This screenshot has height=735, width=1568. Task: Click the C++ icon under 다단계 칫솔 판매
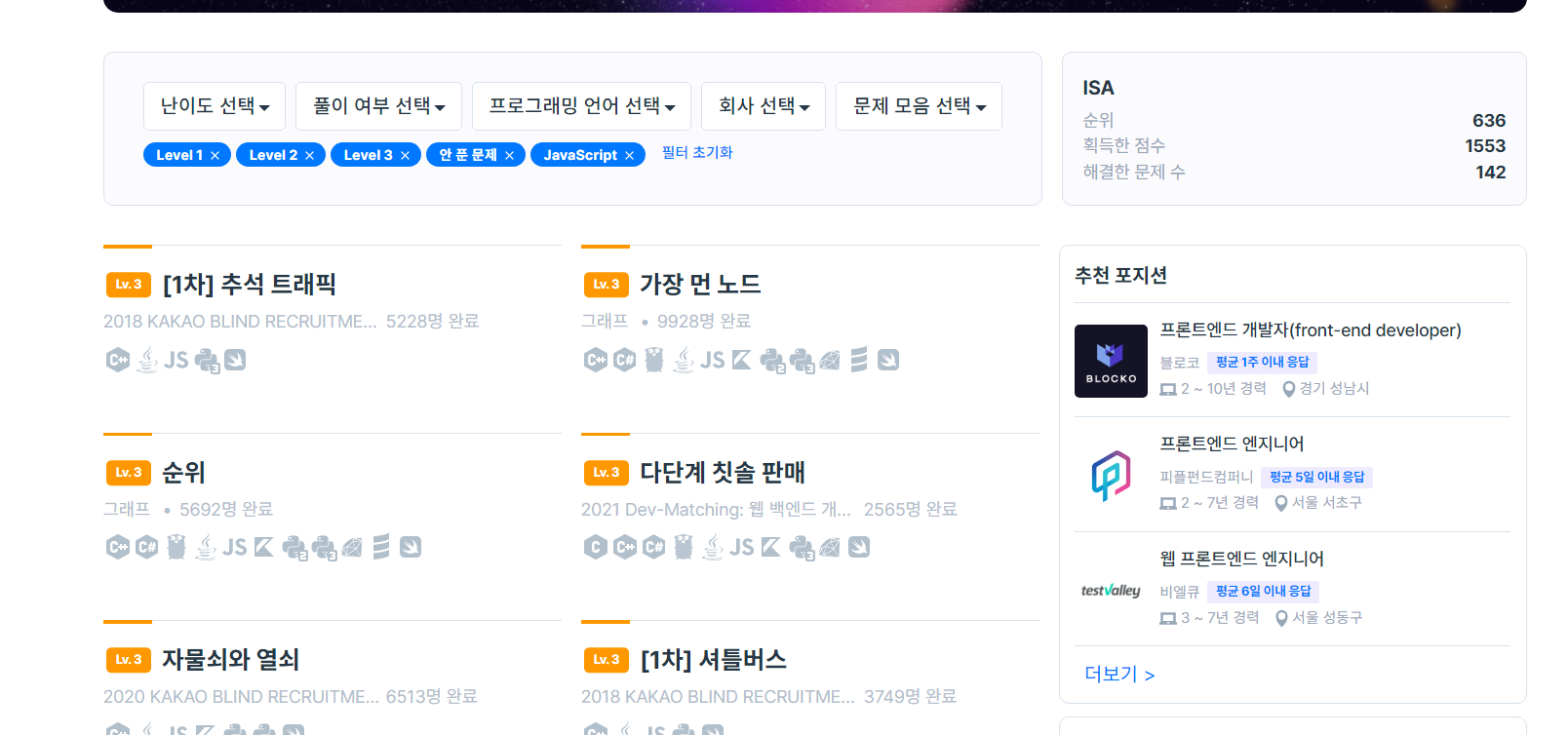pyautogui.click(x=625, y=547)
